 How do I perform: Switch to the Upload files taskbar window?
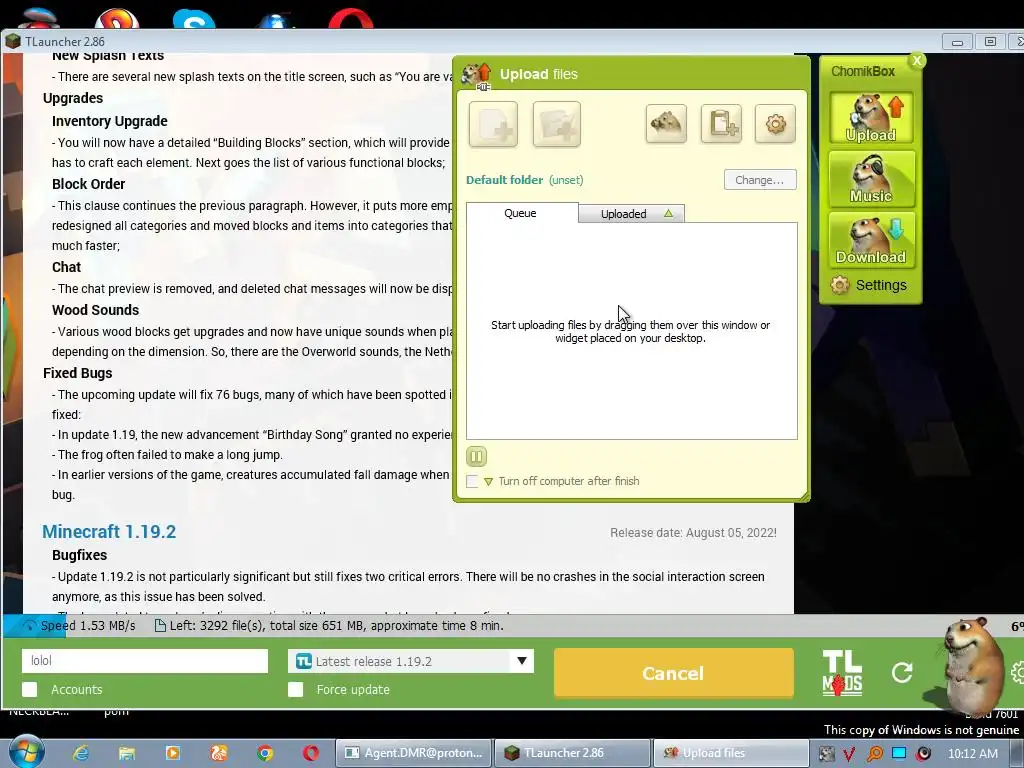click(x=731, y=753)
